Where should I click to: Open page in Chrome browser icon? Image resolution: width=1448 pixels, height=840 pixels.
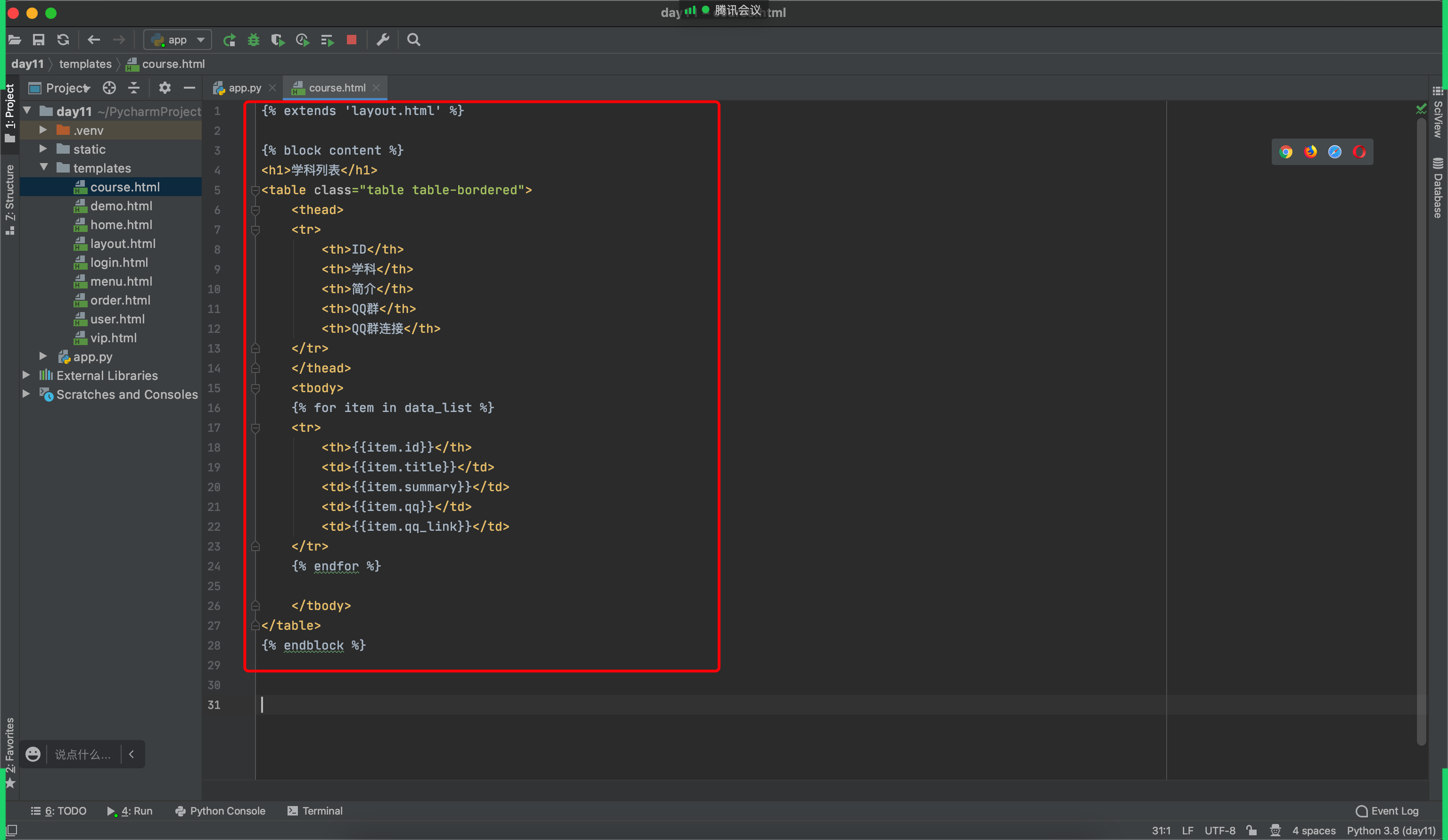tap(1286, 152)
